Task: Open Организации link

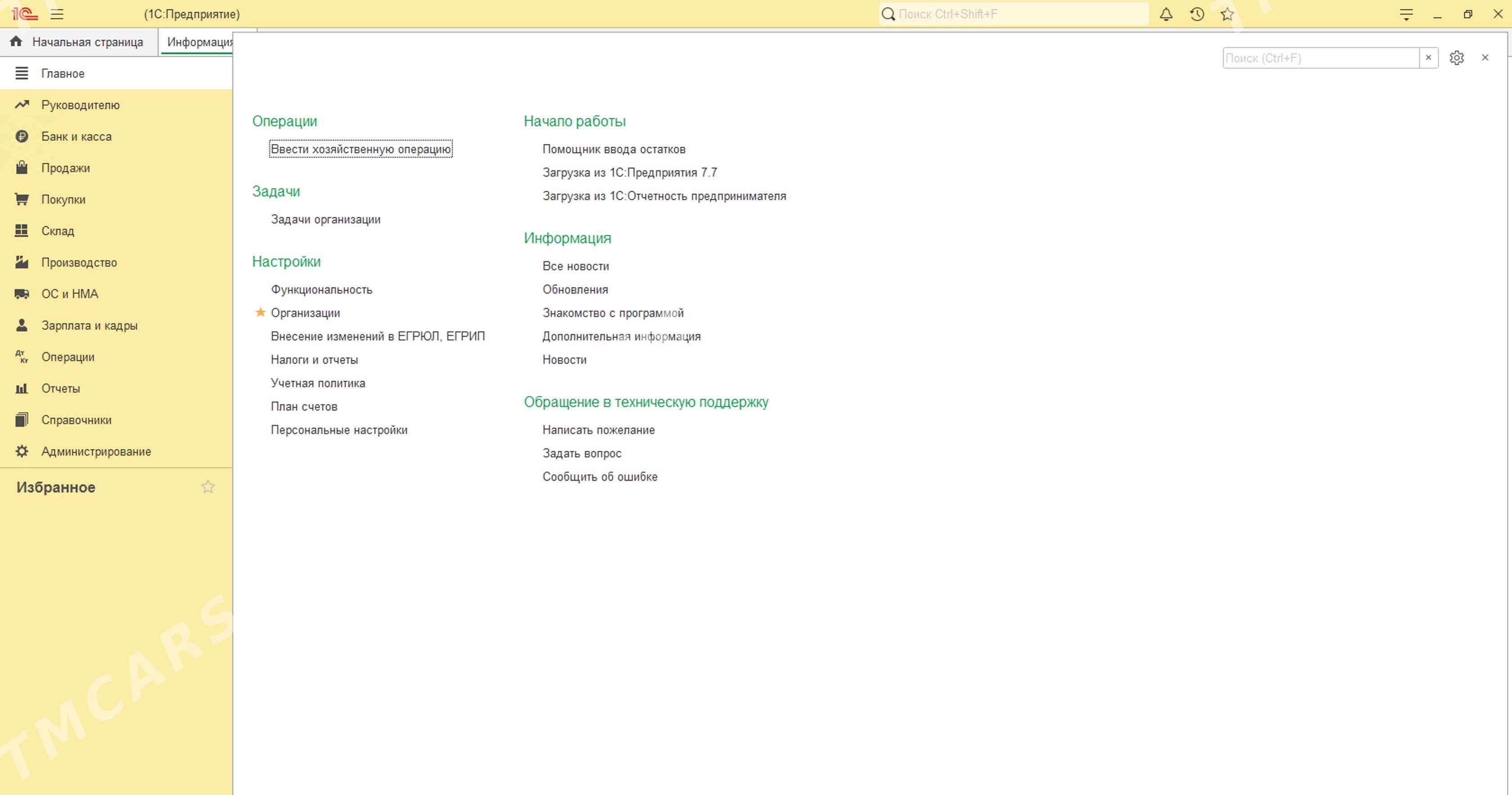Action: pyautogui.click(x=305, y=313)
